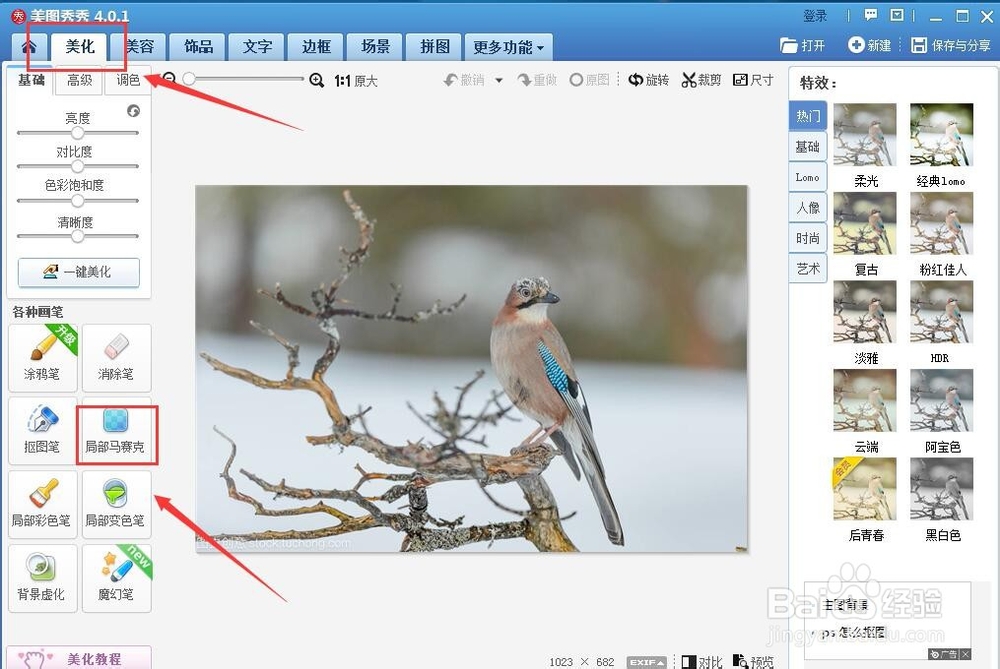The width and height of the screenshot is (1000, 669).
Task: Click the 裁剪 crop tool
Action: click(x=701, y=80)
